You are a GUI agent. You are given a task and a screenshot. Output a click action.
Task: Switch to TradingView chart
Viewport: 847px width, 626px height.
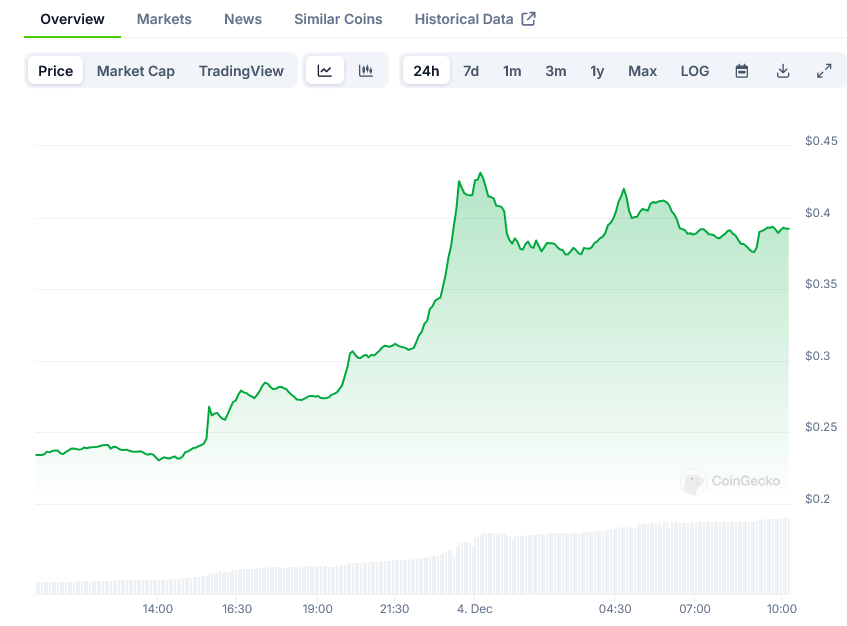coord(241,71)
